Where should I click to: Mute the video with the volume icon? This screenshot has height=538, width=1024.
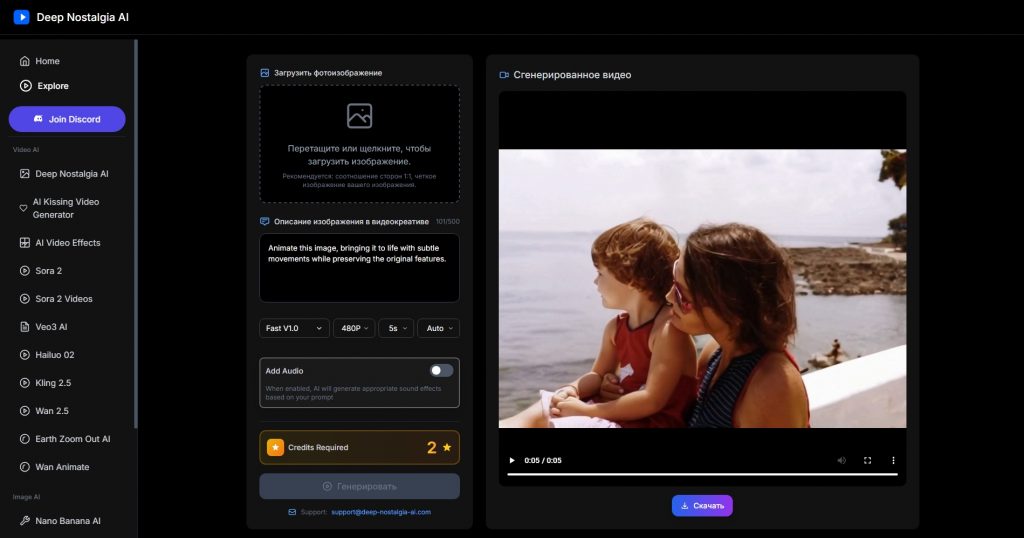click(840, 460)
